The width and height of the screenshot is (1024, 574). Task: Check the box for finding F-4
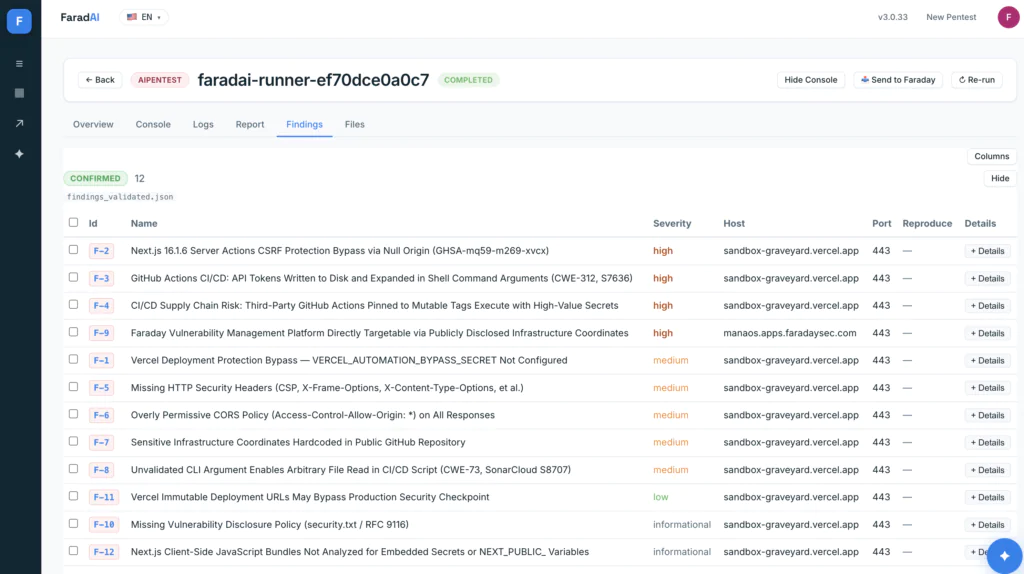tap(73, 305)
